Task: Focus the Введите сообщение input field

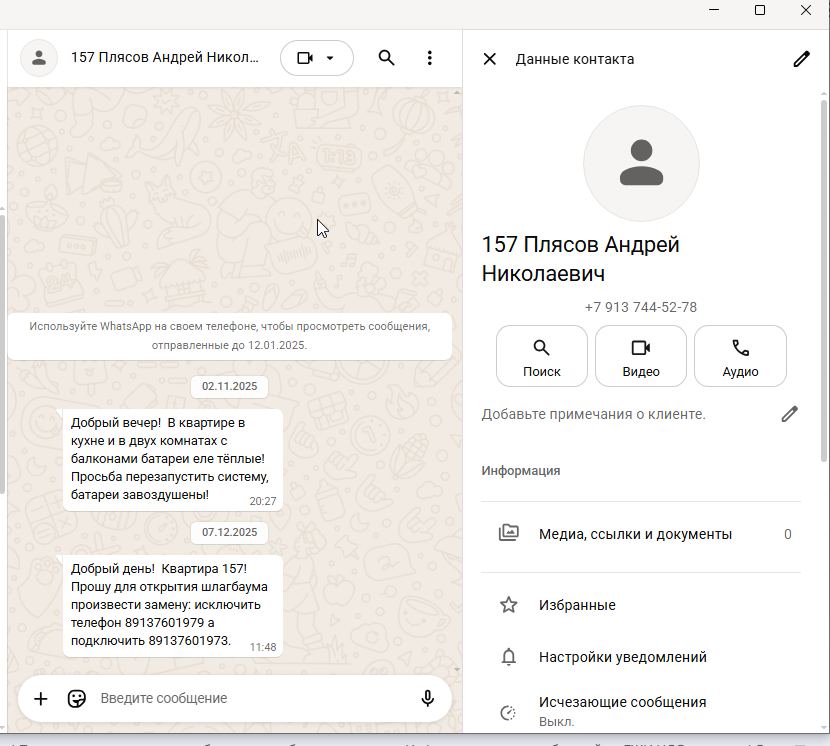Action: 254,698
